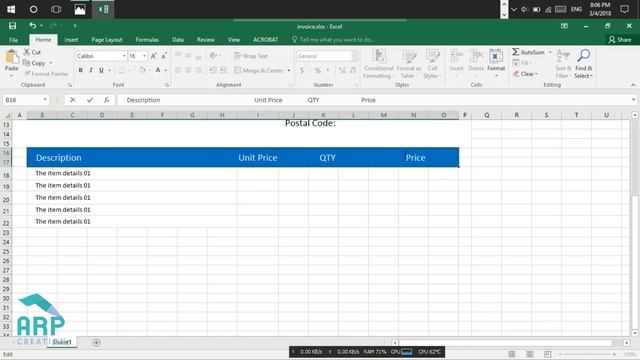Confirm entry with the checkmark formula bar icon
The image size is (640, 360).
90,100
